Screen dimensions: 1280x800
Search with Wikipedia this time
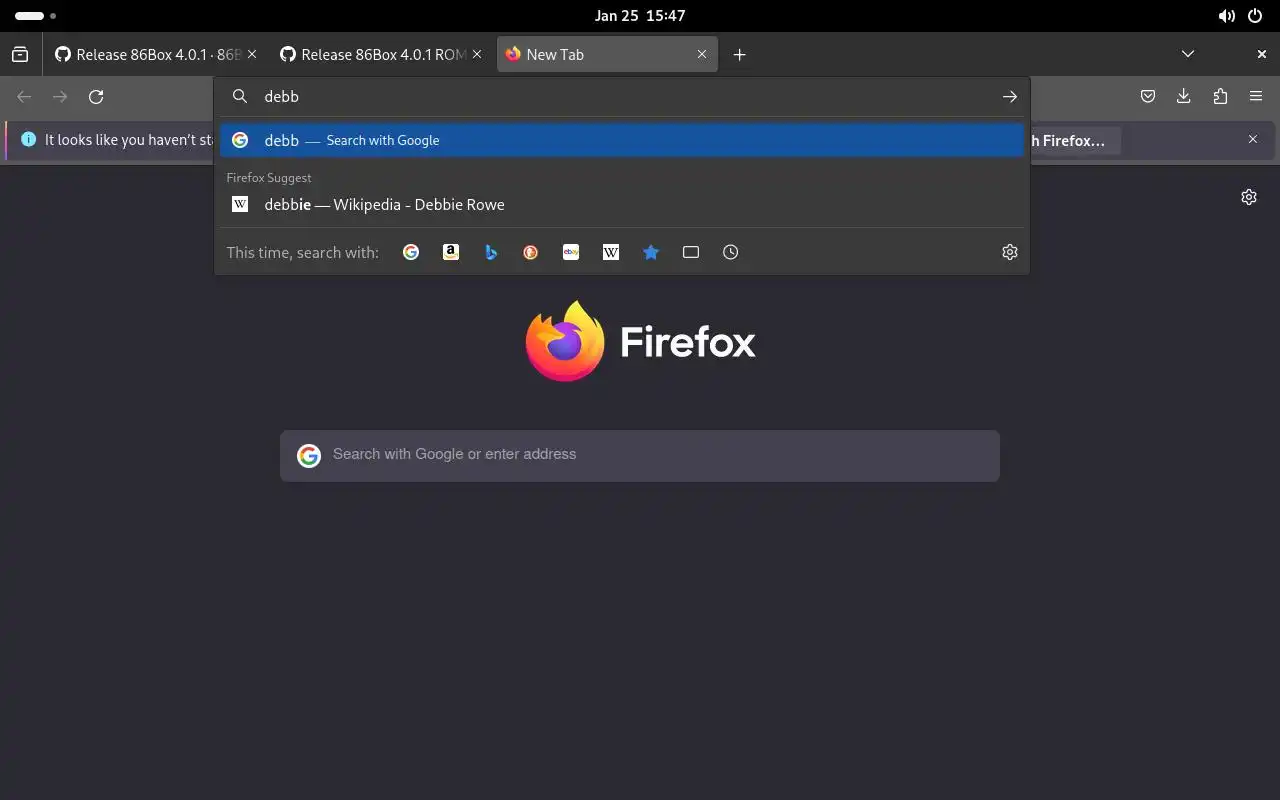[611, 252]
